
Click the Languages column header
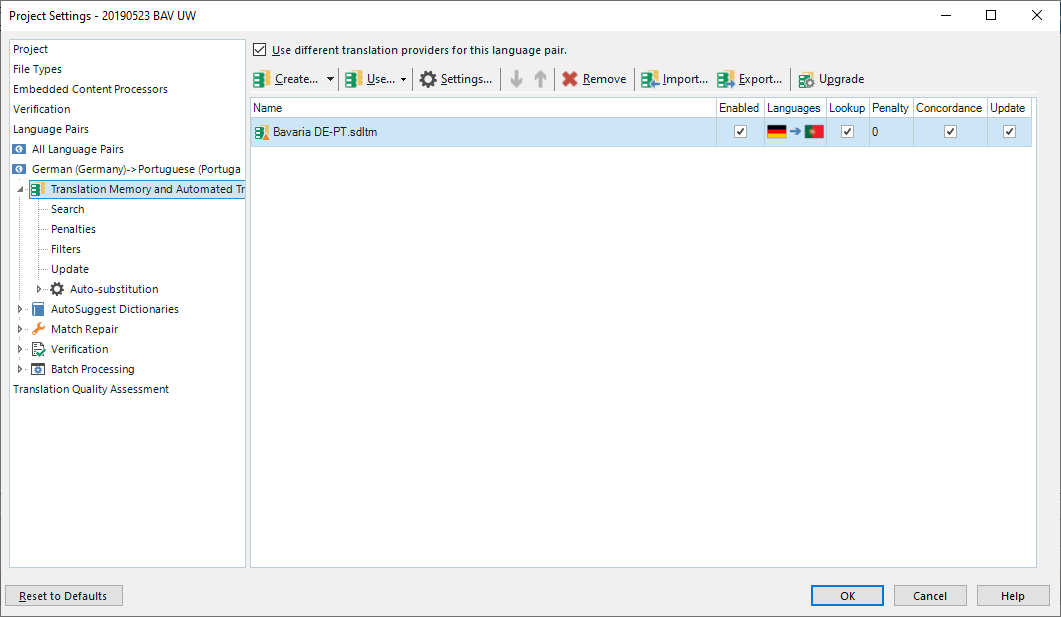coord(794,108)
